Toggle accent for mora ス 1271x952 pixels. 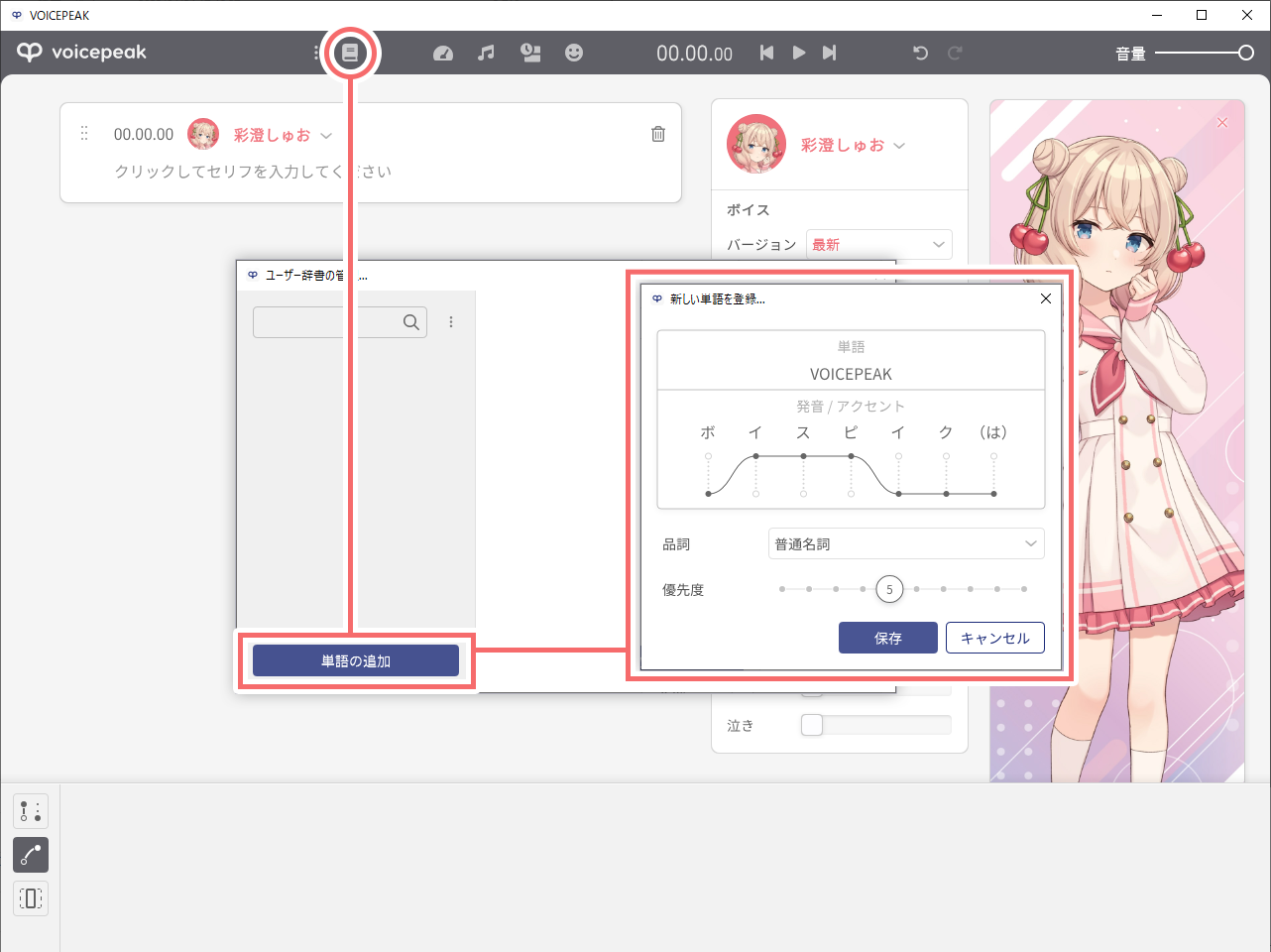[803, 474]
